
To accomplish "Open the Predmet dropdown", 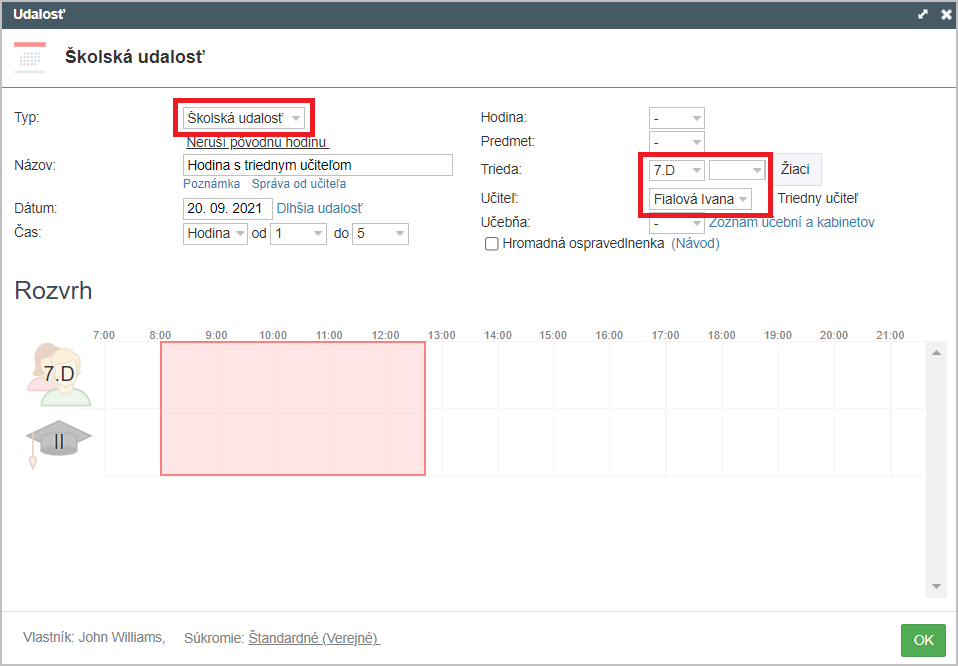I will point(676,142).
